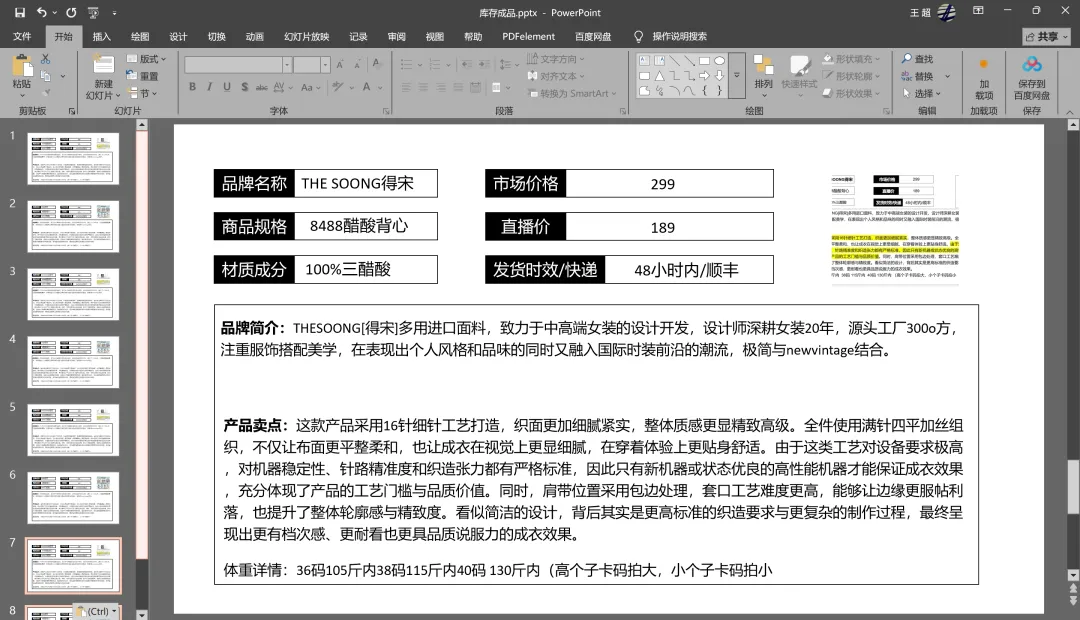Toggle Strikethrough formatting
Image resolution: width=1080 pixels, height=620 pixels.
261,87
